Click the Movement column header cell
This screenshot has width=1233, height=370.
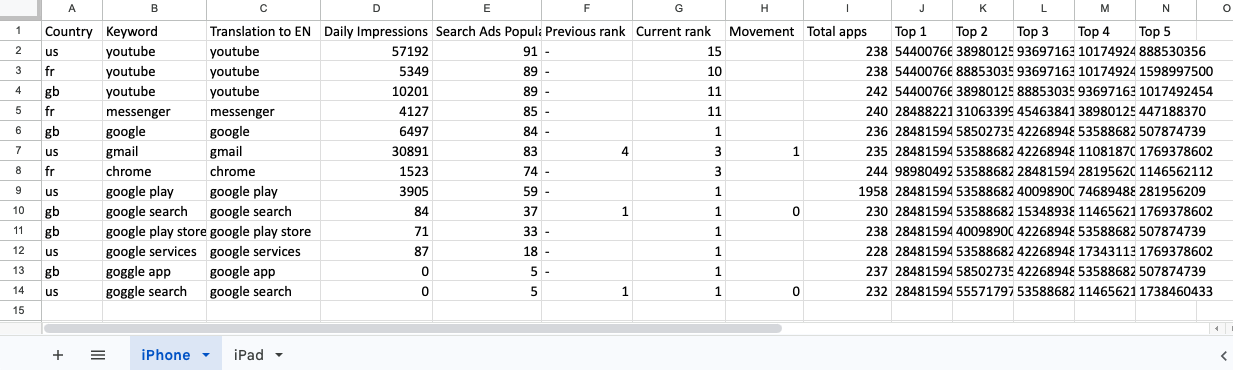[763, 31]
